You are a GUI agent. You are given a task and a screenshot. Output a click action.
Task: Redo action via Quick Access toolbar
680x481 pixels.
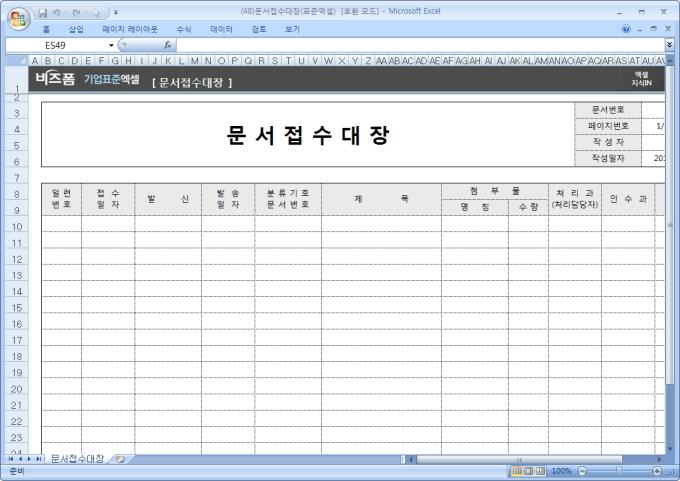[76, 13]
